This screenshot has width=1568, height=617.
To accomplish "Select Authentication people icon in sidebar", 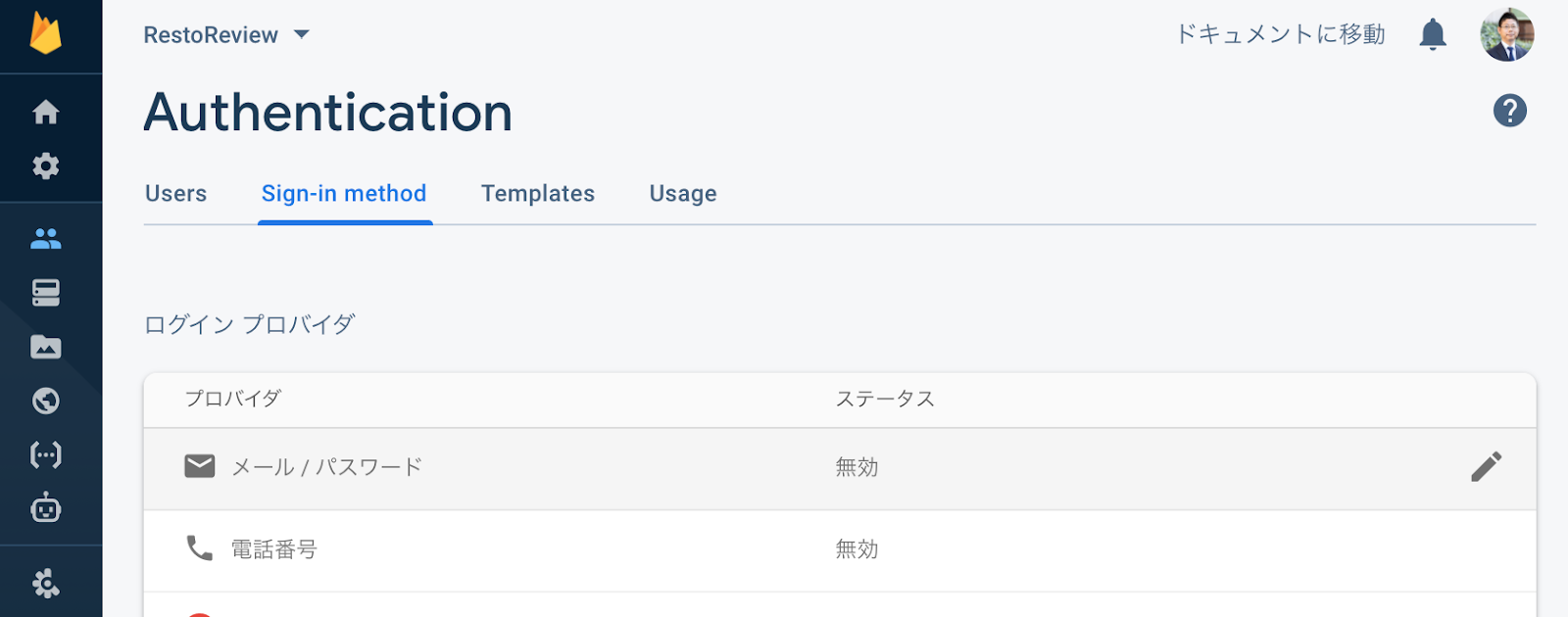I will [x=46, y=238].
